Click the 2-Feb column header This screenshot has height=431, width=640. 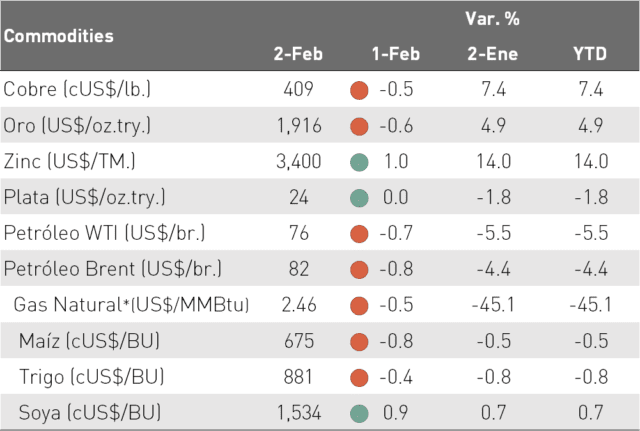pos(298,54)
